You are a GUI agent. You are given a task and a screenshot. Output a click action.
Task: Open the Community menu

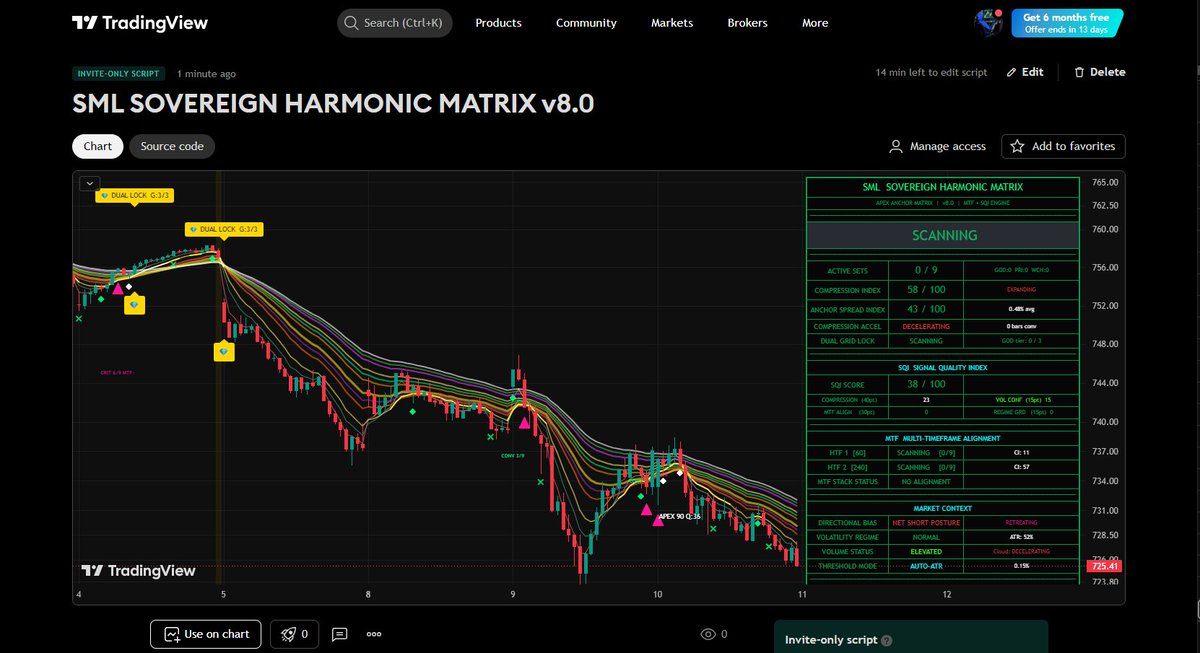coord(586,23)
